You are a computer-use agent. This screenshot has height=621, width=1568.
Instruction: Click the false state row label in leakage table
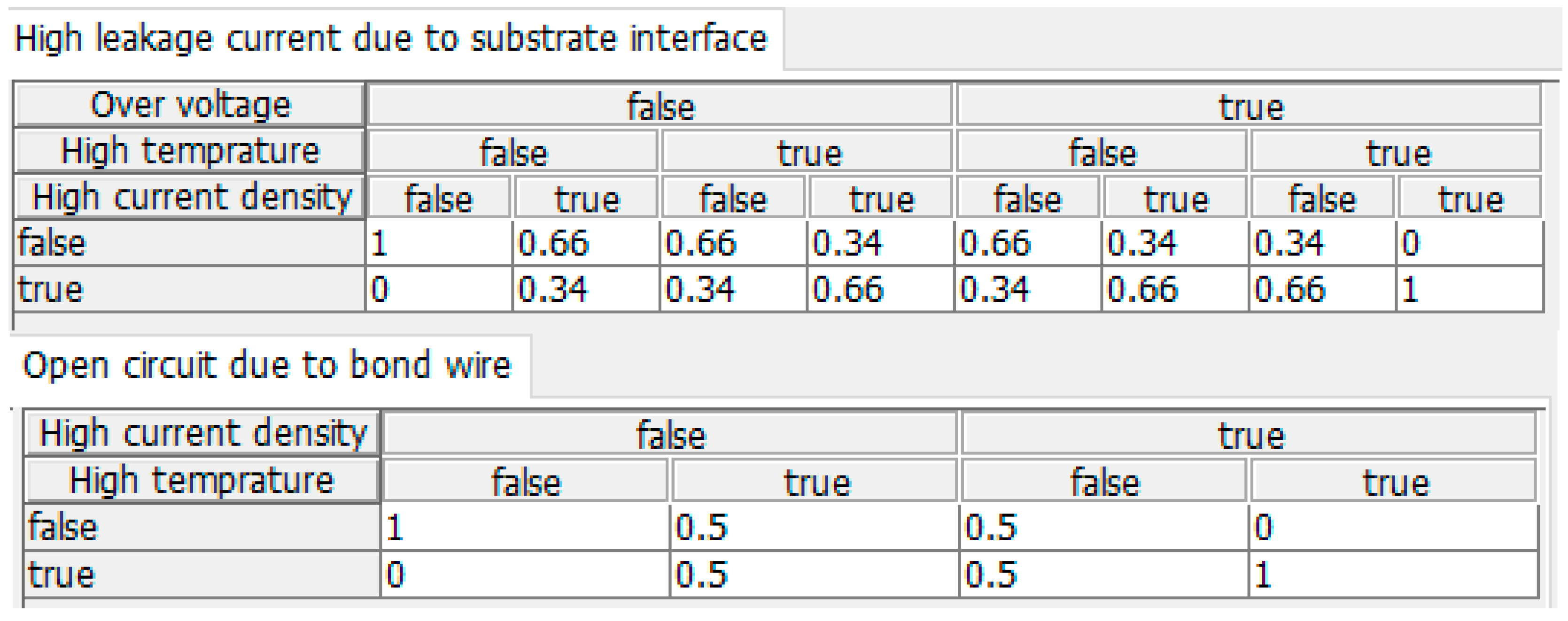(189, 243)
